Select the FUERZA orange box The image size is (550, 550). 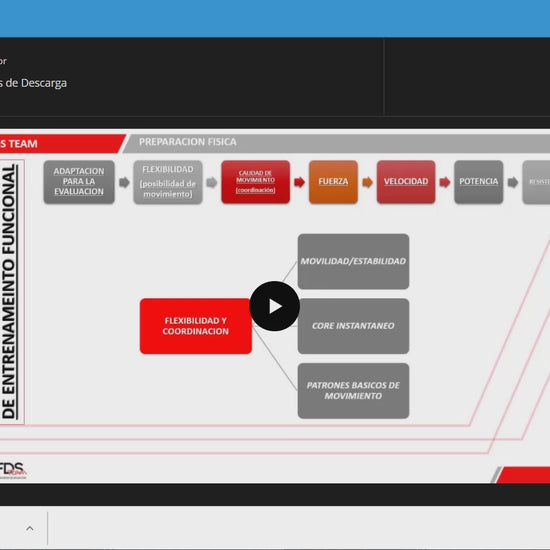click(x=333, y=182)
